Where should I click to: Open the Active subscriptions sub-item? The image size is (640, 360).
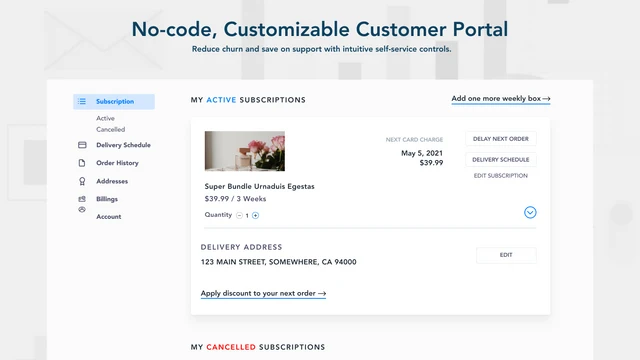click(x=105, y=118)
